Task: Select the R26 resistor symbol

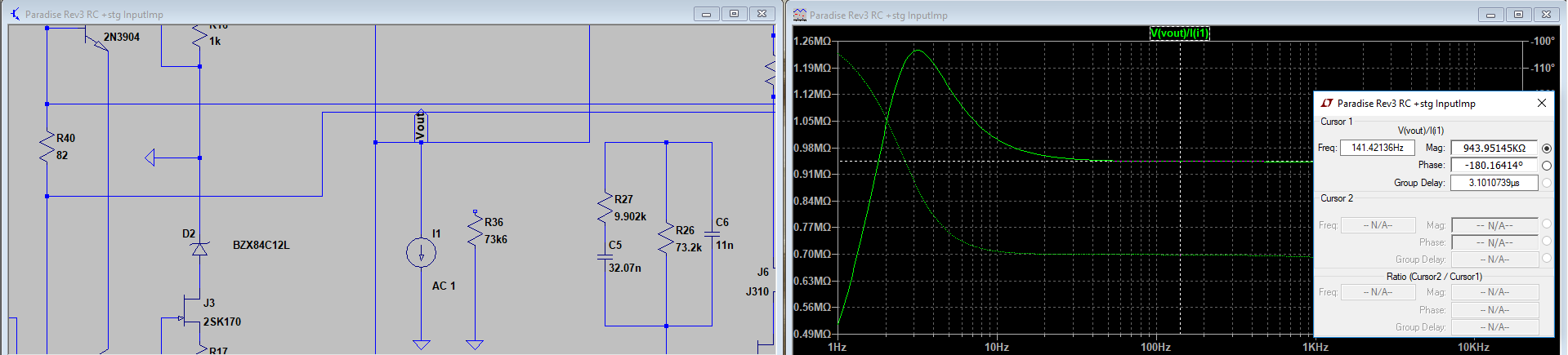Action: pos(667,237)
